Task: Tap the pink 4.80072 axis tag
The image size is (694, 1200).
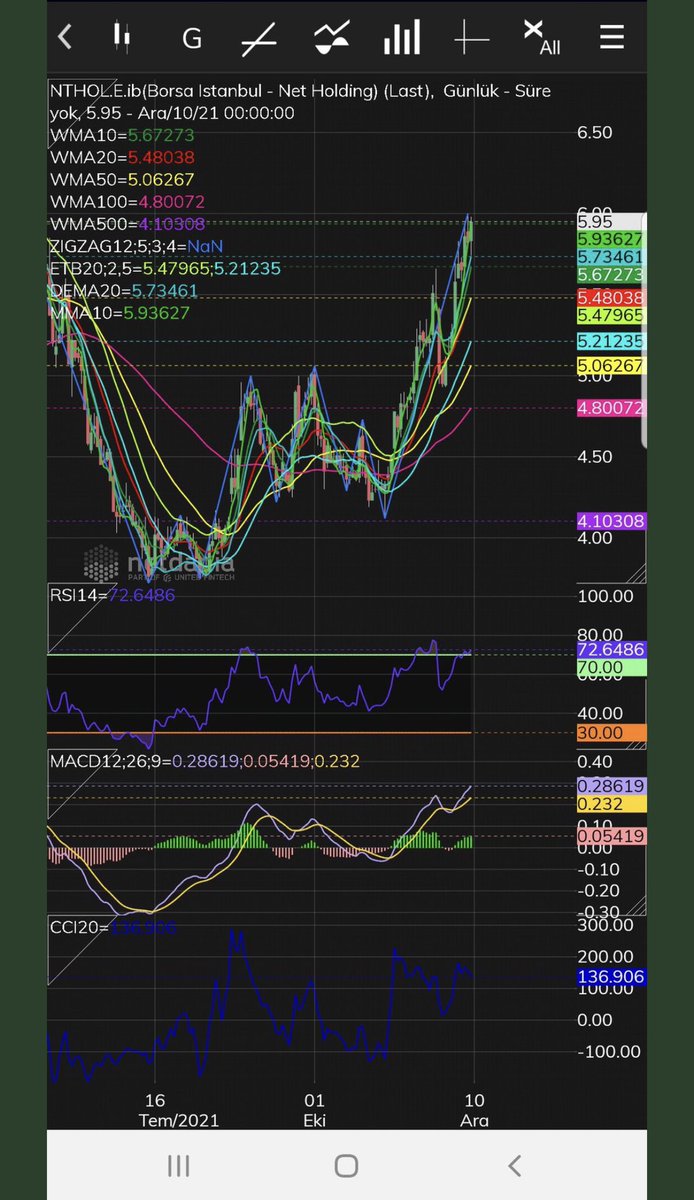Action: coord(611,408)
